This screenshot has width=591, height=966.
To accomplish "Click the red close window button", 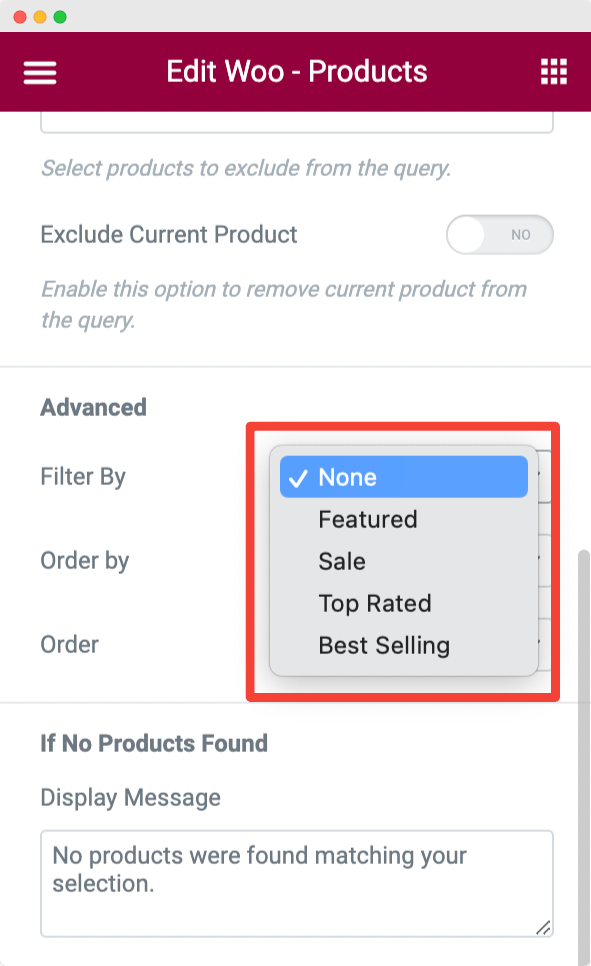I will point(20,17).
